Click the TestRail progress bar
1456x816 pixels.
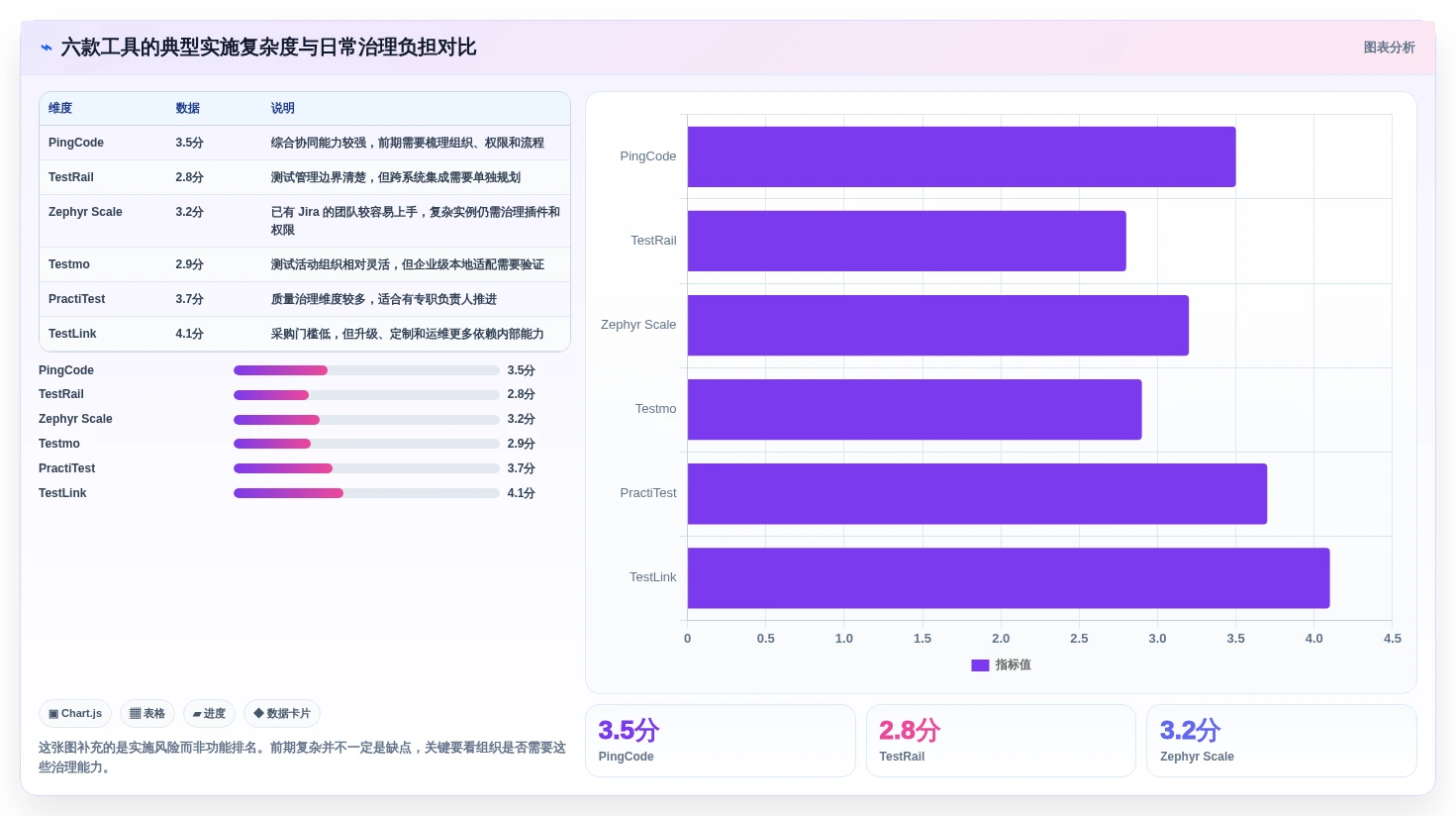point(366,395)
